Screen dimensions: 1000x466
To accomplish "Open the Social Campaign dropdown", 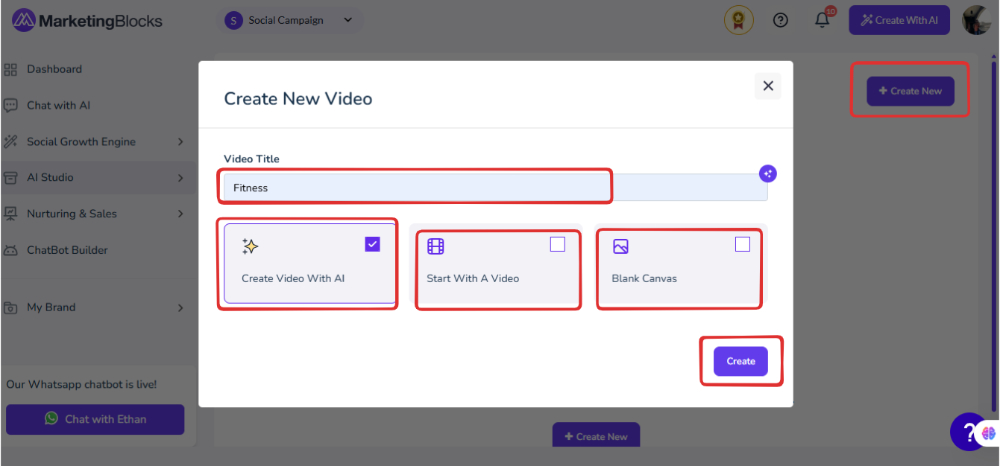I will (x=289, y=20).
